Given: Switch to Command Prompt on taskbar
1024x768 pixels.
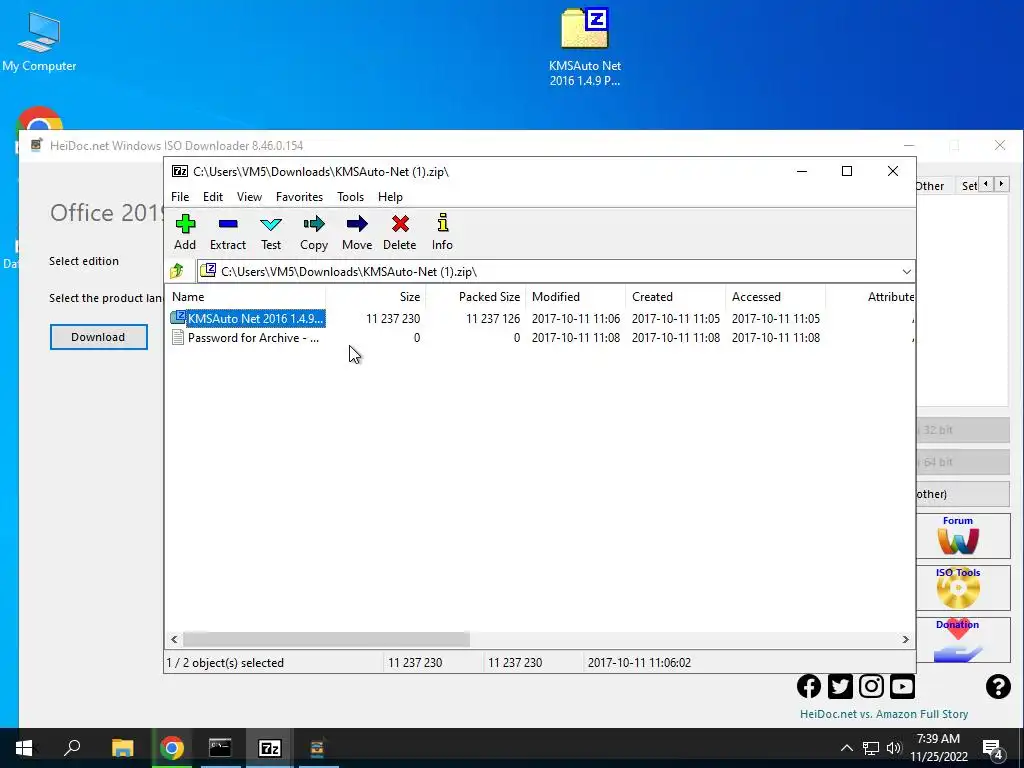Looking at the screenshot, I should coord(220,748).
